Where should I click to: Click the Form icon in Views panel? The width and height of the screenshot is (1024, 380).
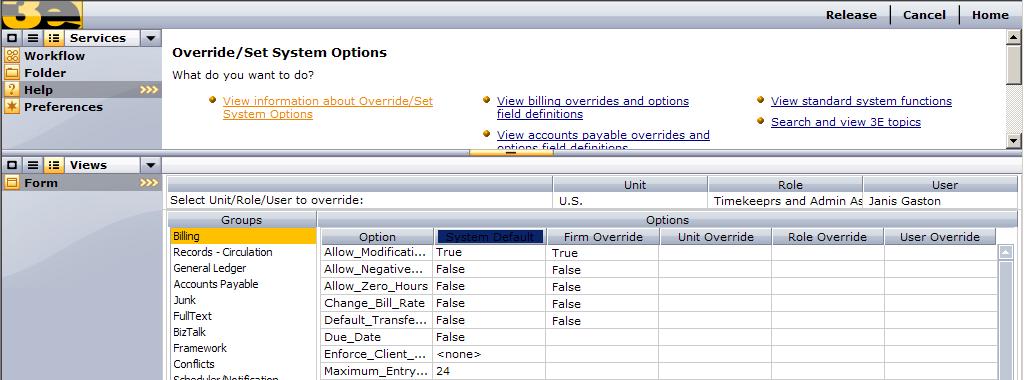[x=12, y=183]
